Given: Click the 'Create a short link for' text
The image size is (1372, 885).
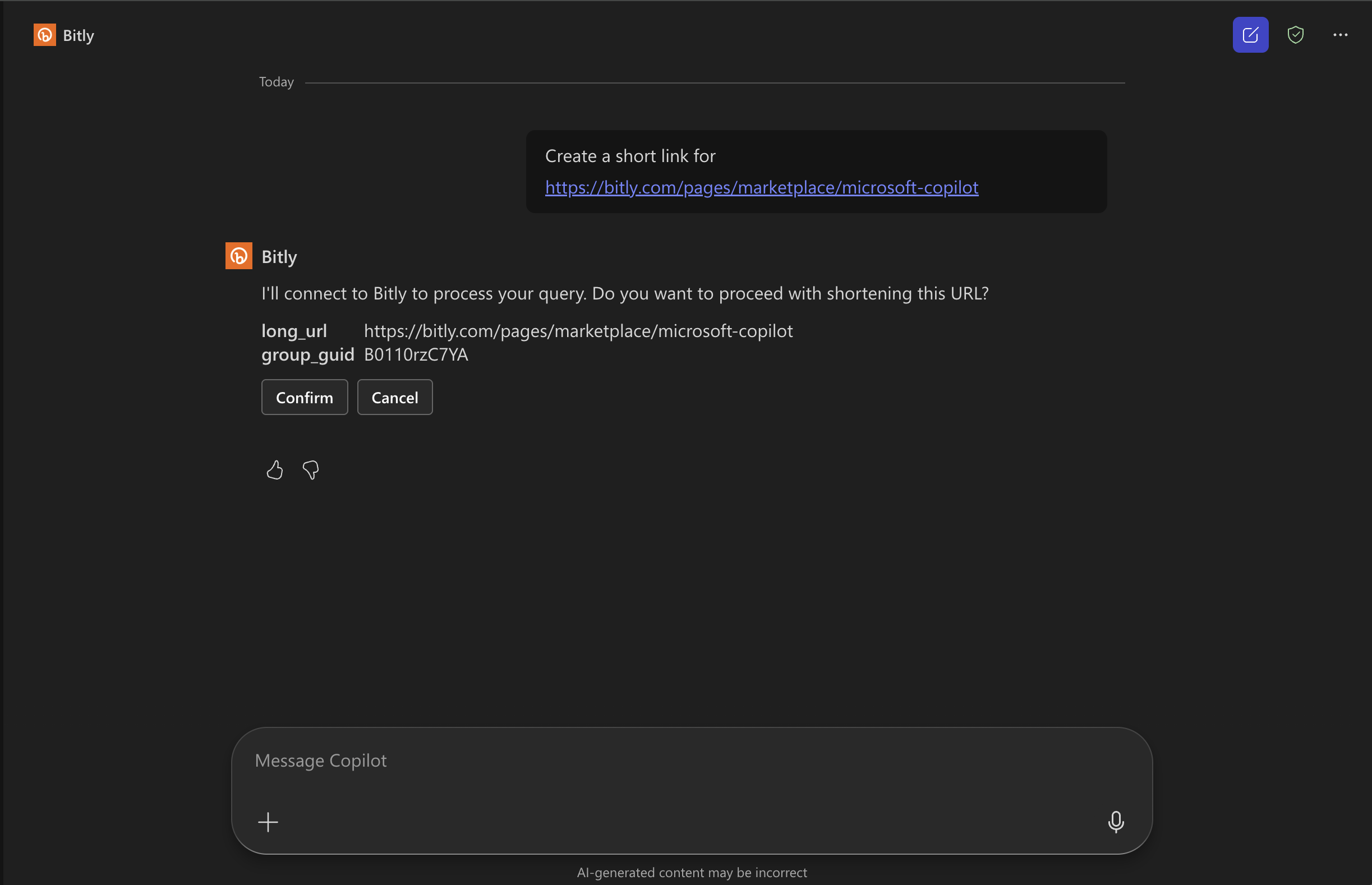Looking at the screenshot, I should click(x=630, y=156).
